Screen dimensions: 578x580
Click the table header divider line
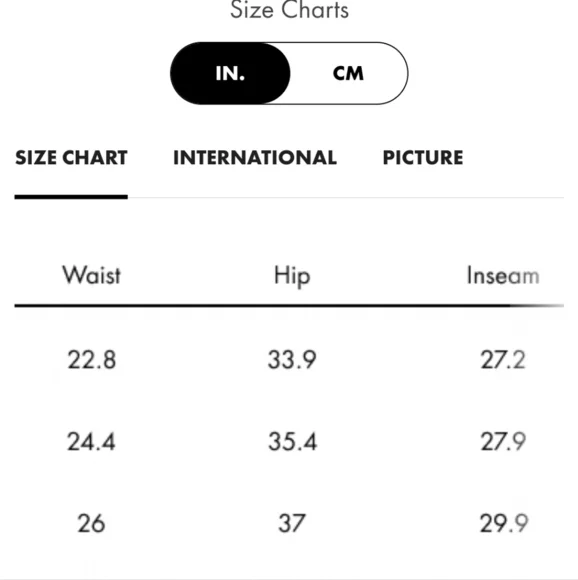point(289,306)
